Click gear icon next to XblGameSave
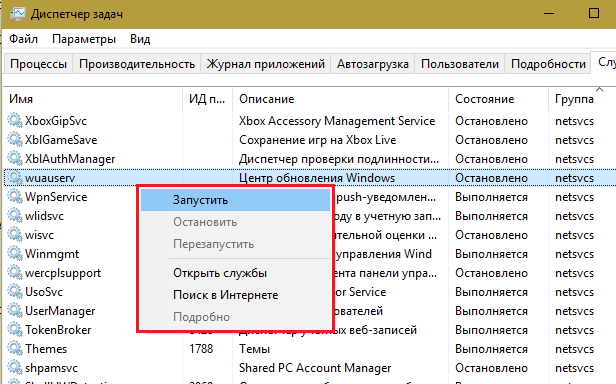Screen dimensions: 616x384 tap(15, 139)
